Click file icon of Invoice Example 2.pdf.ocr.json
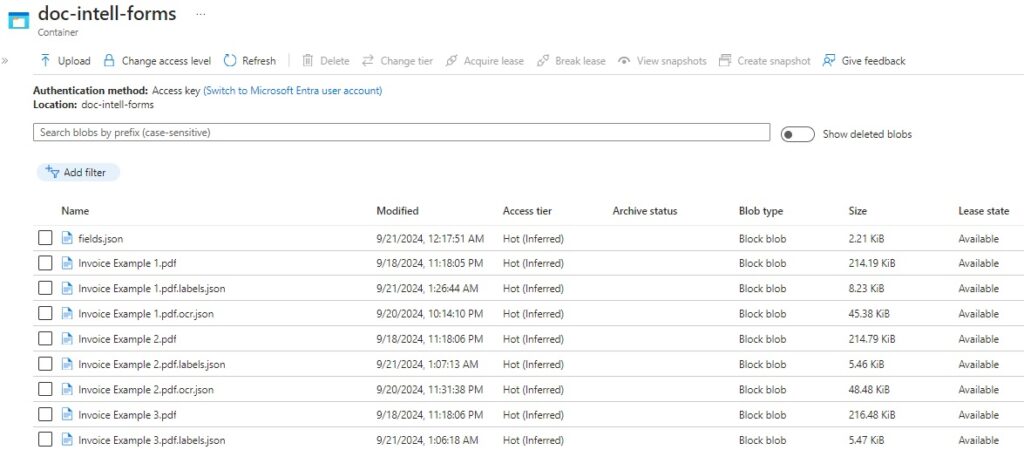1024x450 pixels. tap(67, 389)
